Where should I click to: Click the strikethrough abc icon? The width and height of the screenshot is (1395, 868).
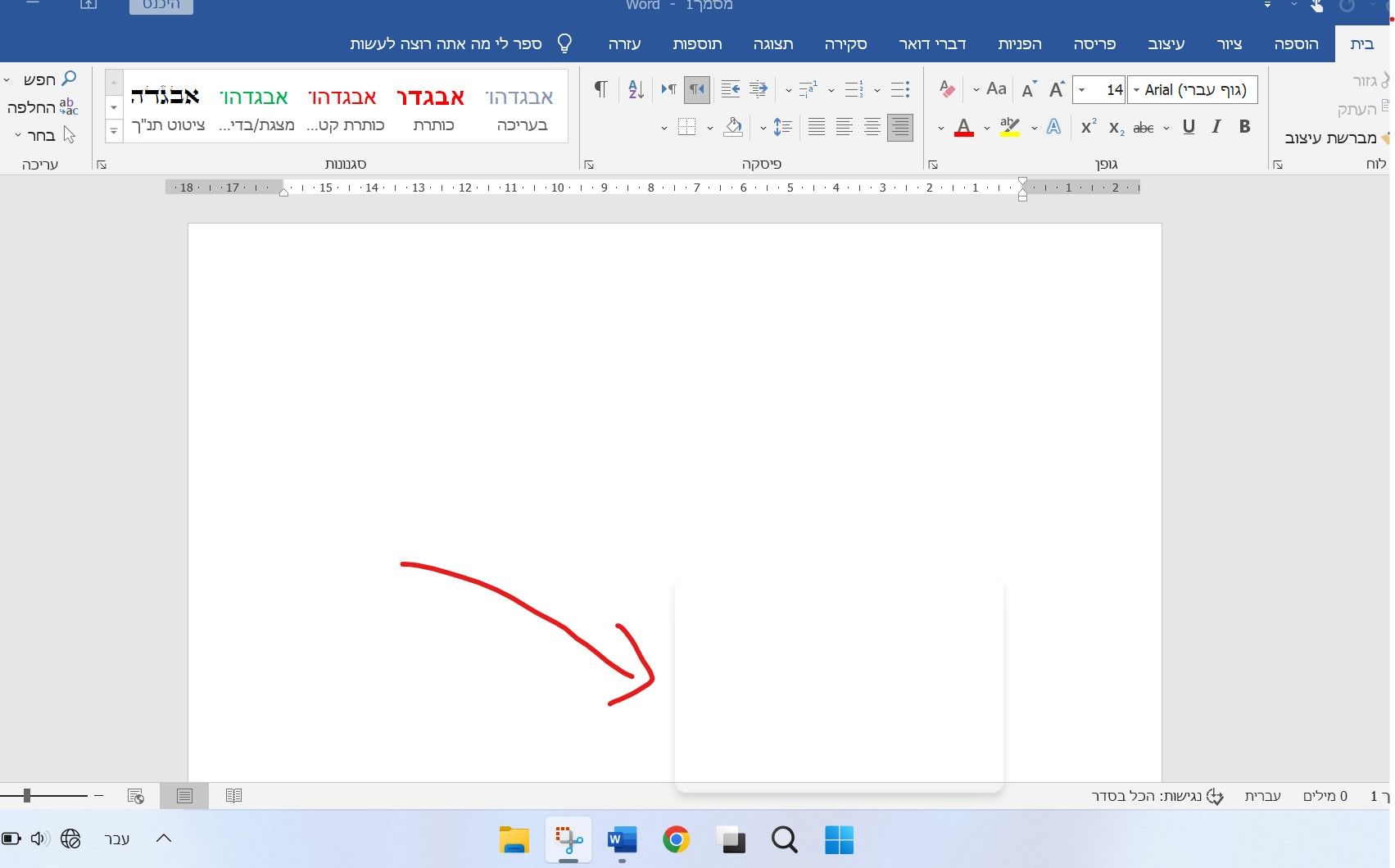pos(1143,127)
